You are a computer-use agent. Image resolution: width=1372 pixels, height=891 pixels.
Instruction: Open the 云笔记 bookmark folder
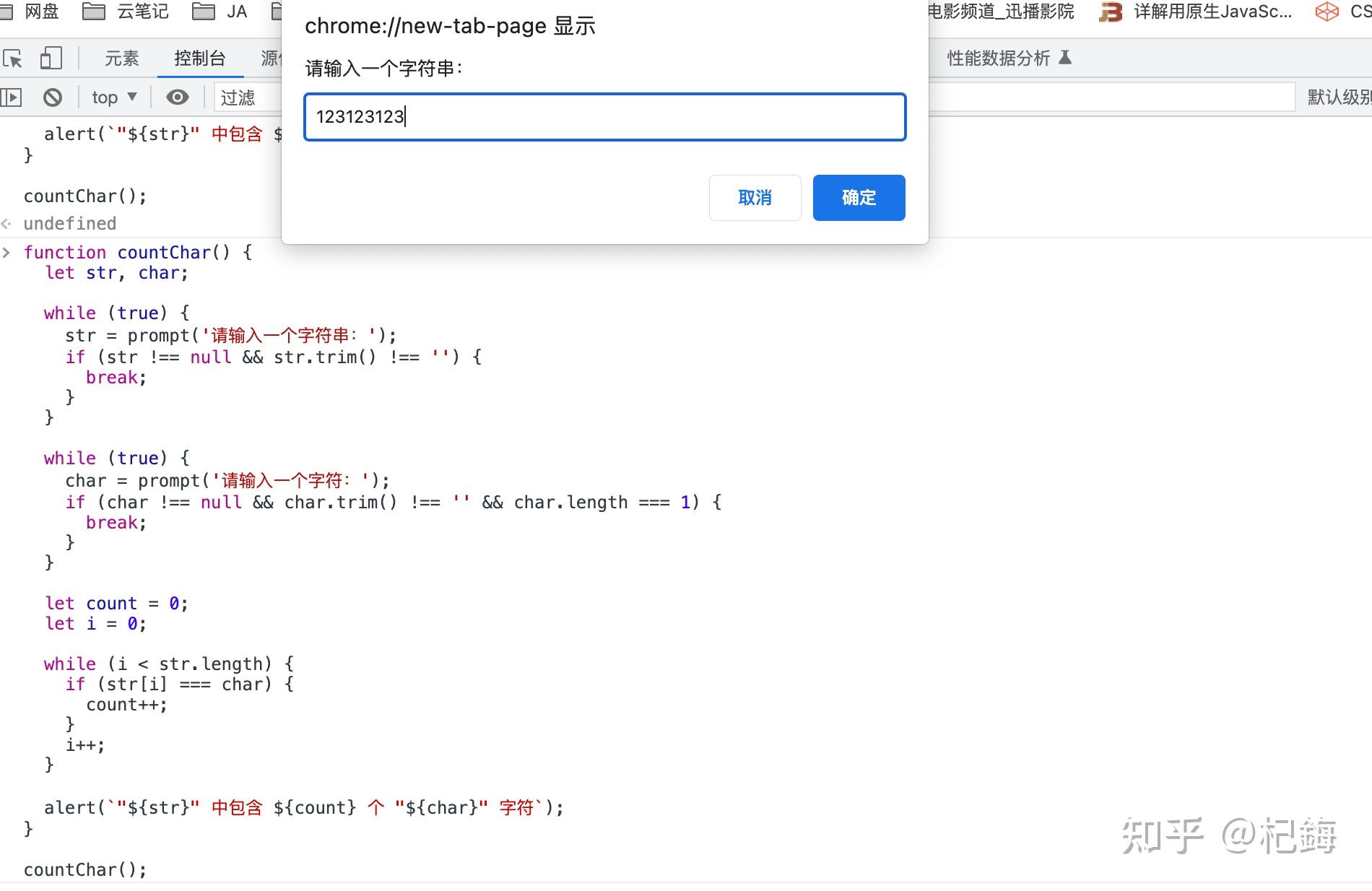[125, 12]
